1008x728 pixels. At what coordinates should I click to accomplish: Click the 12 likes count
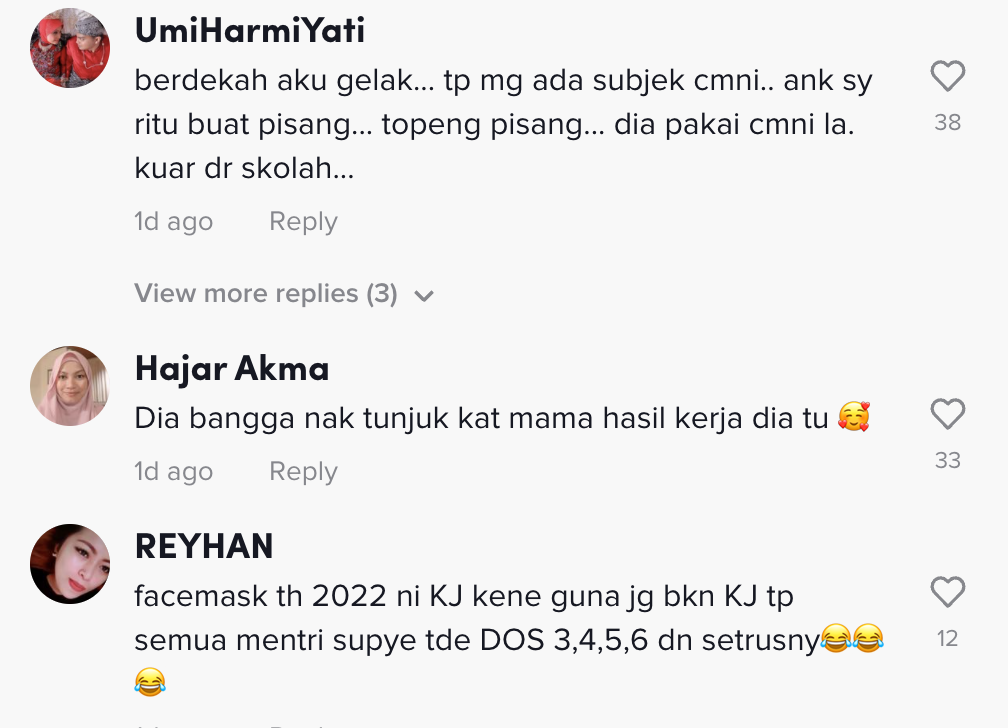(948, 639)
